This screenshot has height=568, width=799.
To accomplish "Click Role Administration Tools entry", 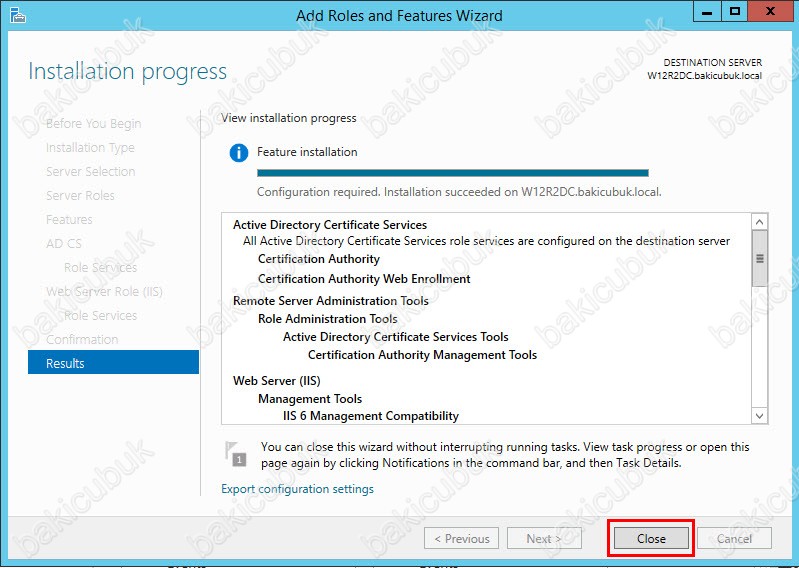I will click(328, 319).
